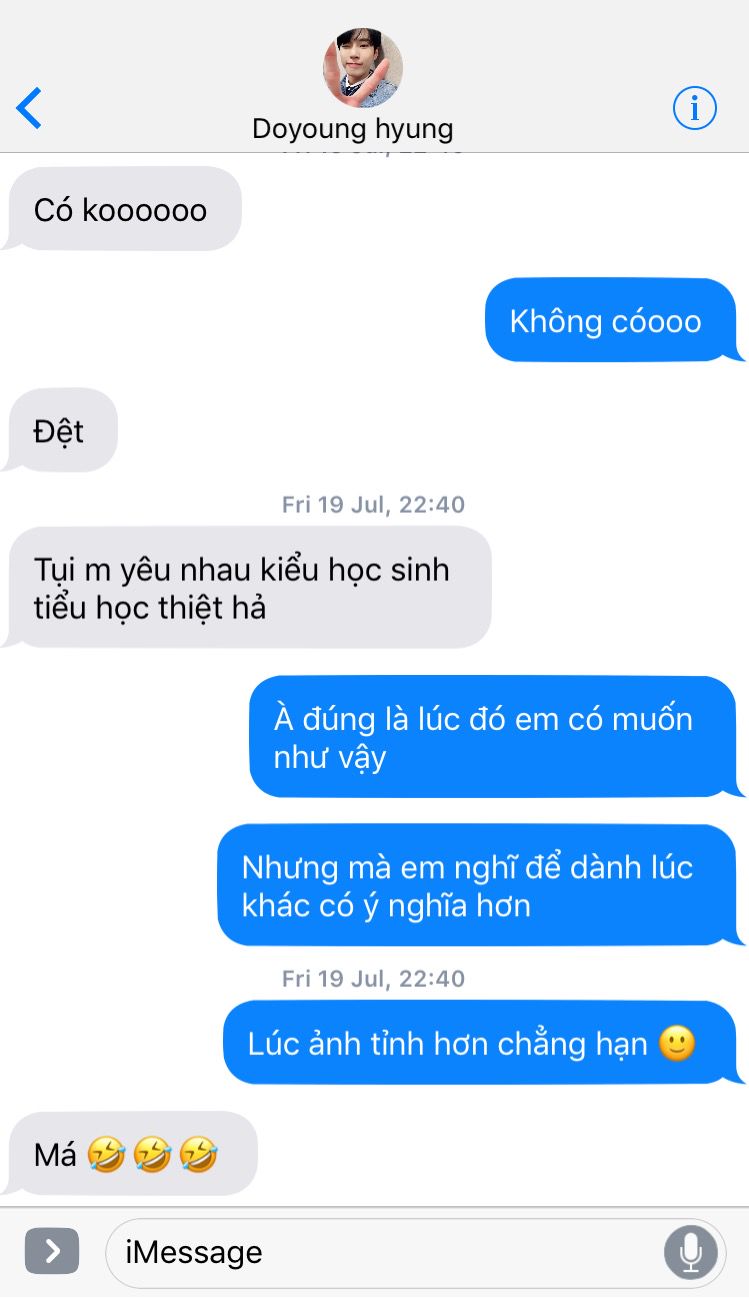Select the "Có koooooo" message bubble
This screenshot has width=749, height=1298.
click(122, 209)
